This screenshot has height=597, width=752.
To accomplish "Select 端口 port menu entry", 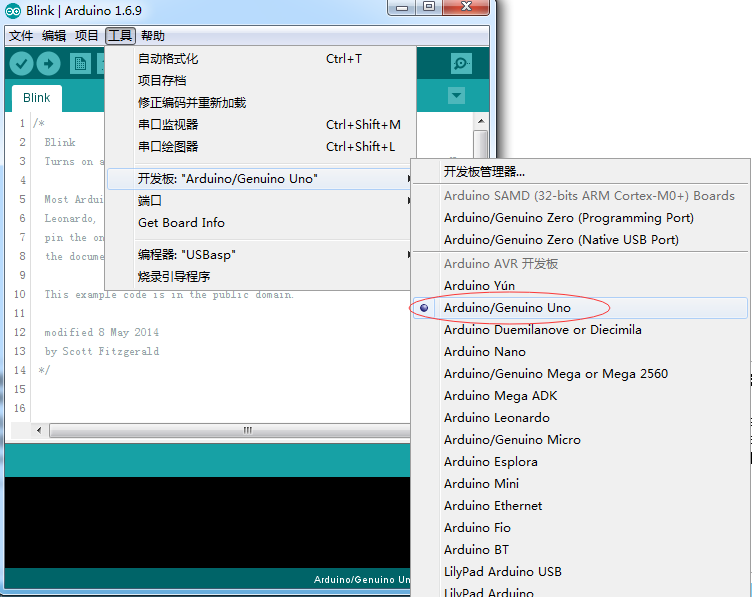I will 259,200.
